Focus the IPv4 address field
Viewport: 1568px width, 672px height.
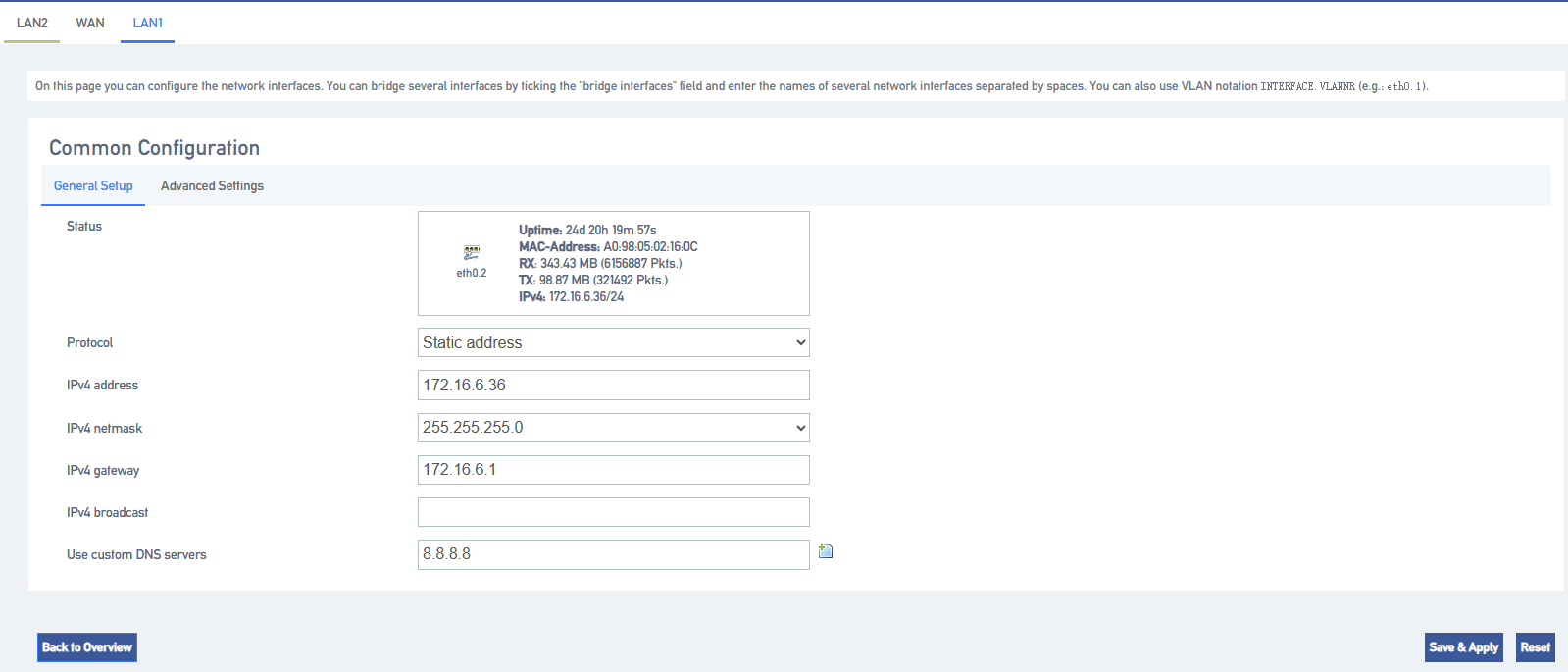tap(614, 385)
